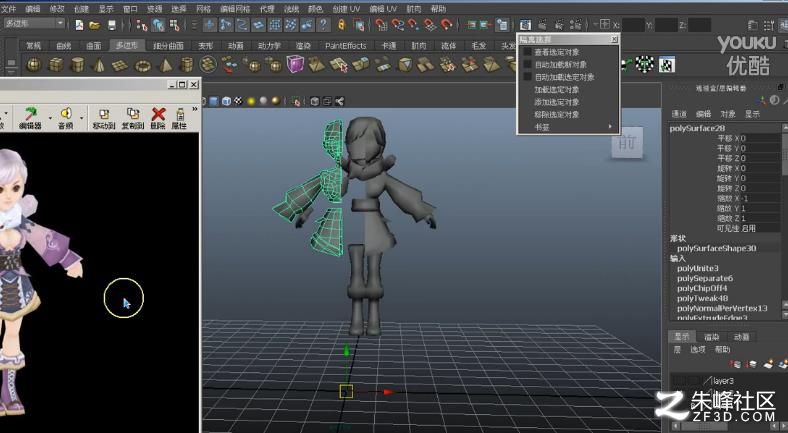Screen dimensions: 788x433
Task: Click the render view clapperboard icon
Action: (525, 25)
